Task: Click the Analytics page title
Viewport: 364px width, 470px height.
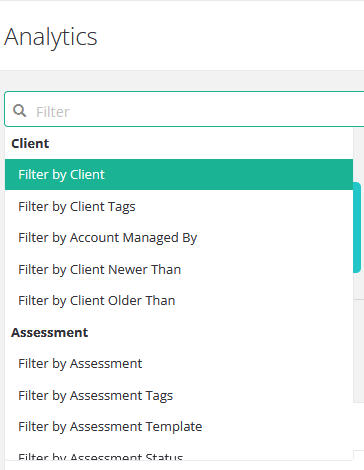Action: [x=51, y=37]
